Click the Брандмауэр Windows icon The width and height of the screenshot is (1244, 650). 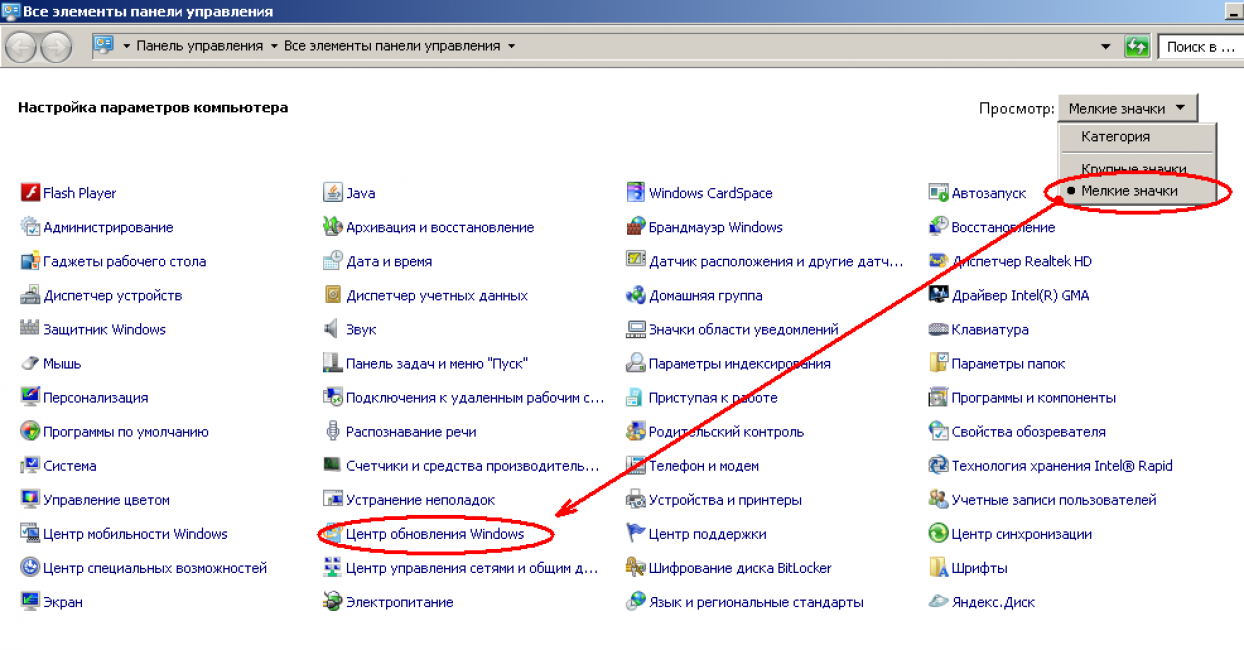tap(635, 227)
